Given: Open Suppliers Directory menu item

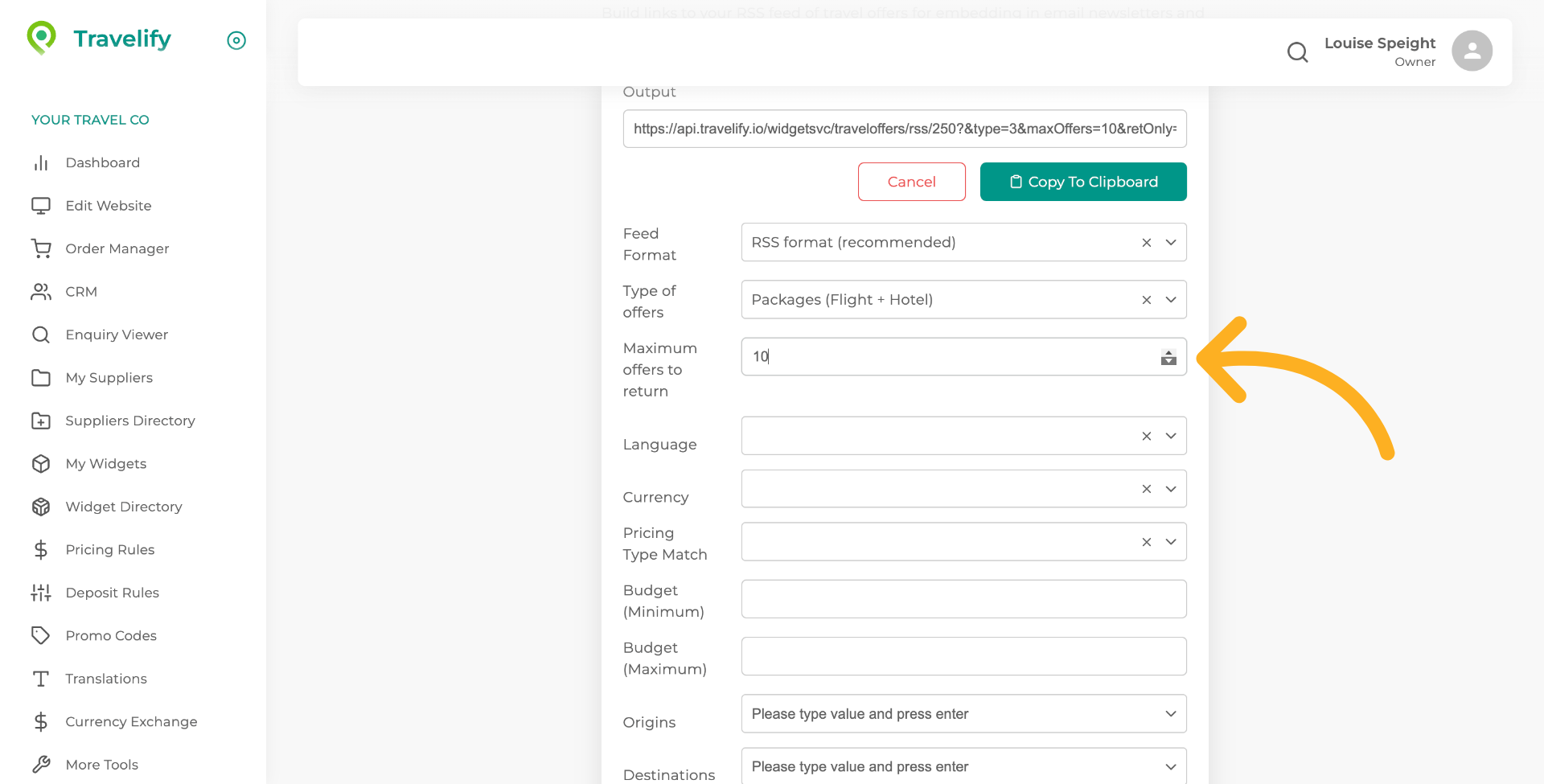Looking at the screenshot, I should (129, 421).
